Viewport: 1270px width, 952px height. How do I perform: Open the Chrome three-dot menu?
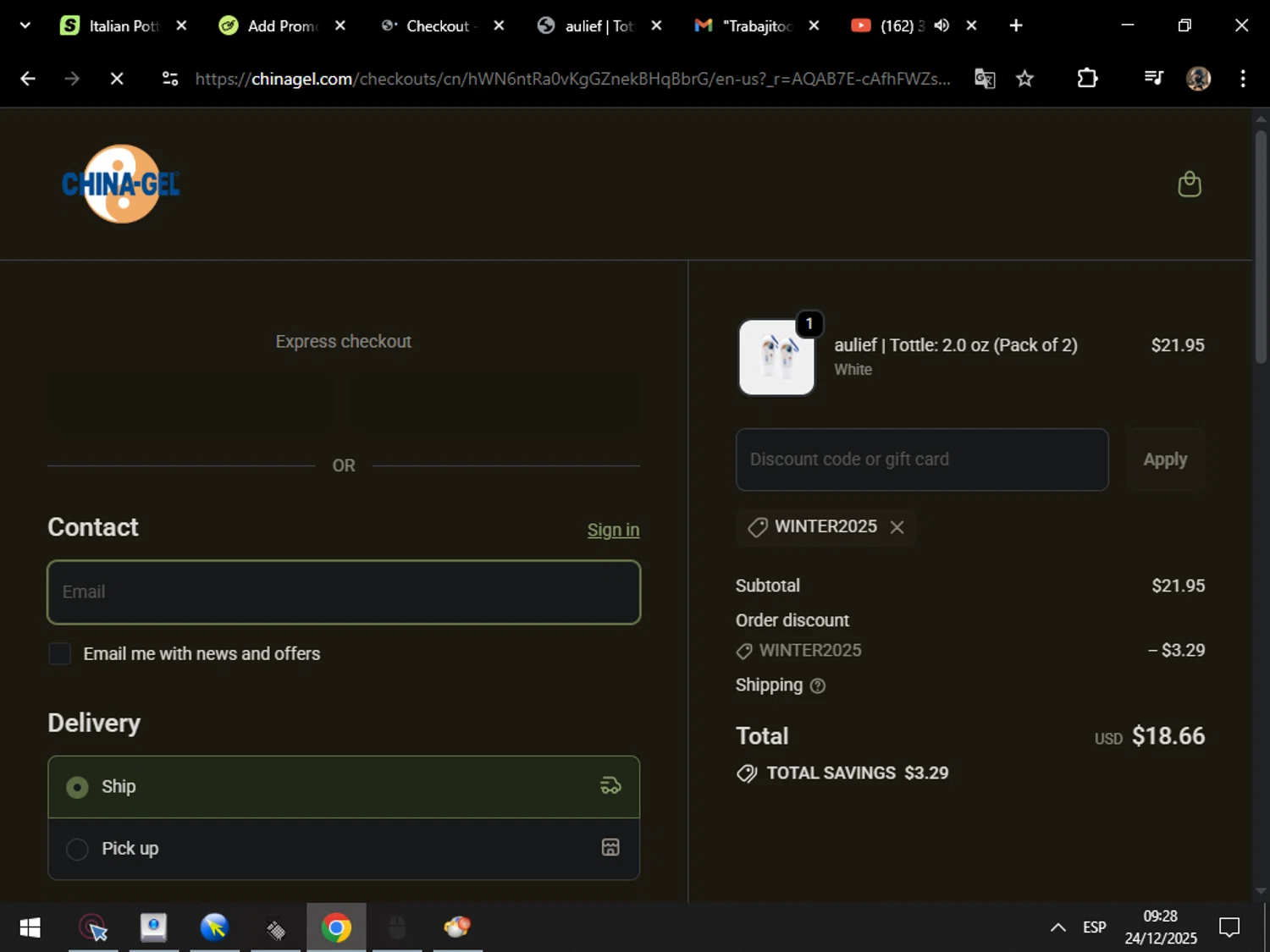[1243, 79]
